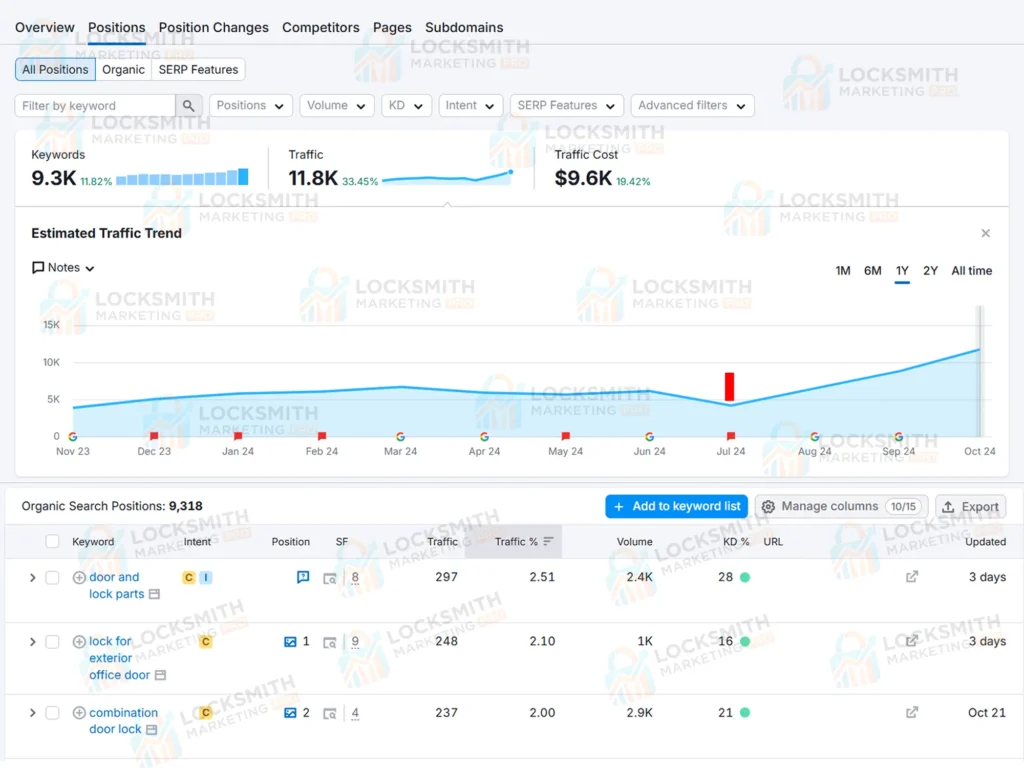1024x768 pixels.
Task: Click the plus icon next to lock for exterior office door
Action: point(79,642)
